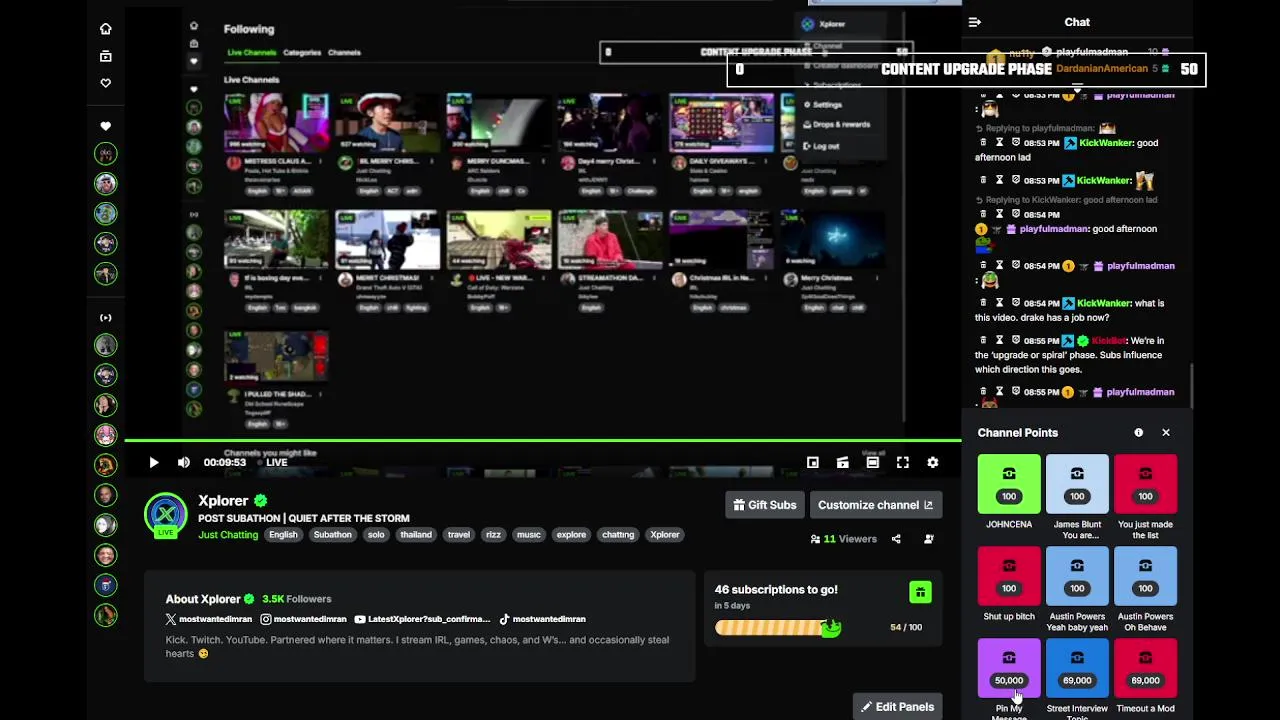
Task: Select the music tag
Action: coord(529,535)
